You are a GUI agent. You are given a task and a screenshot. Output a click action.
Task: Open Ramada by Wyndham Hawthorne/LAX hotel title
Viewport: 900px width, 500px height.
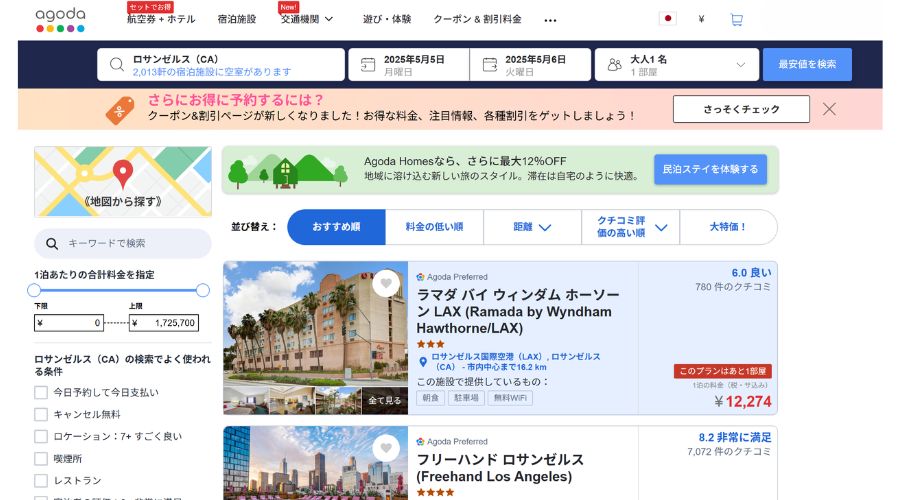518,312
